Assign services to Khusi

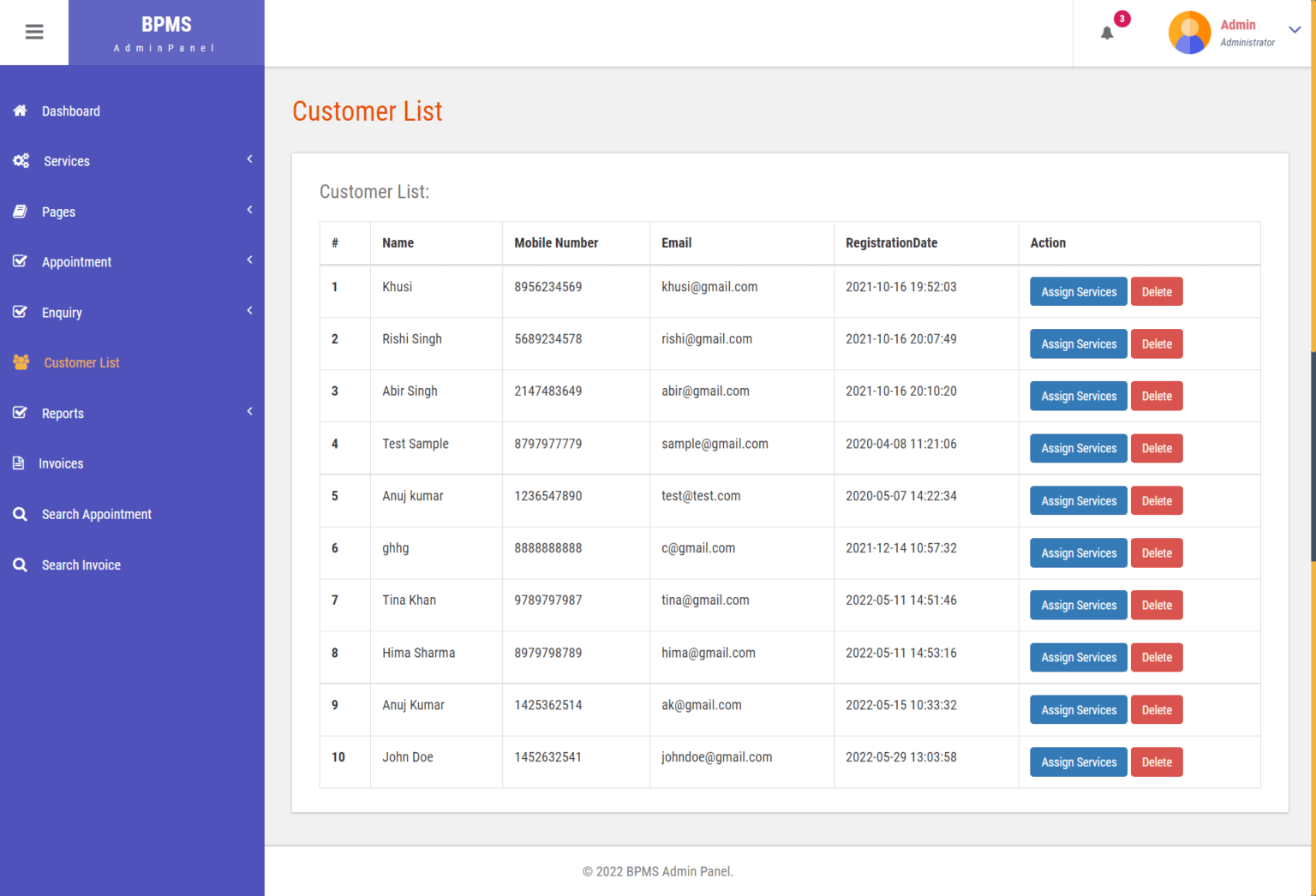(1078, 291)
